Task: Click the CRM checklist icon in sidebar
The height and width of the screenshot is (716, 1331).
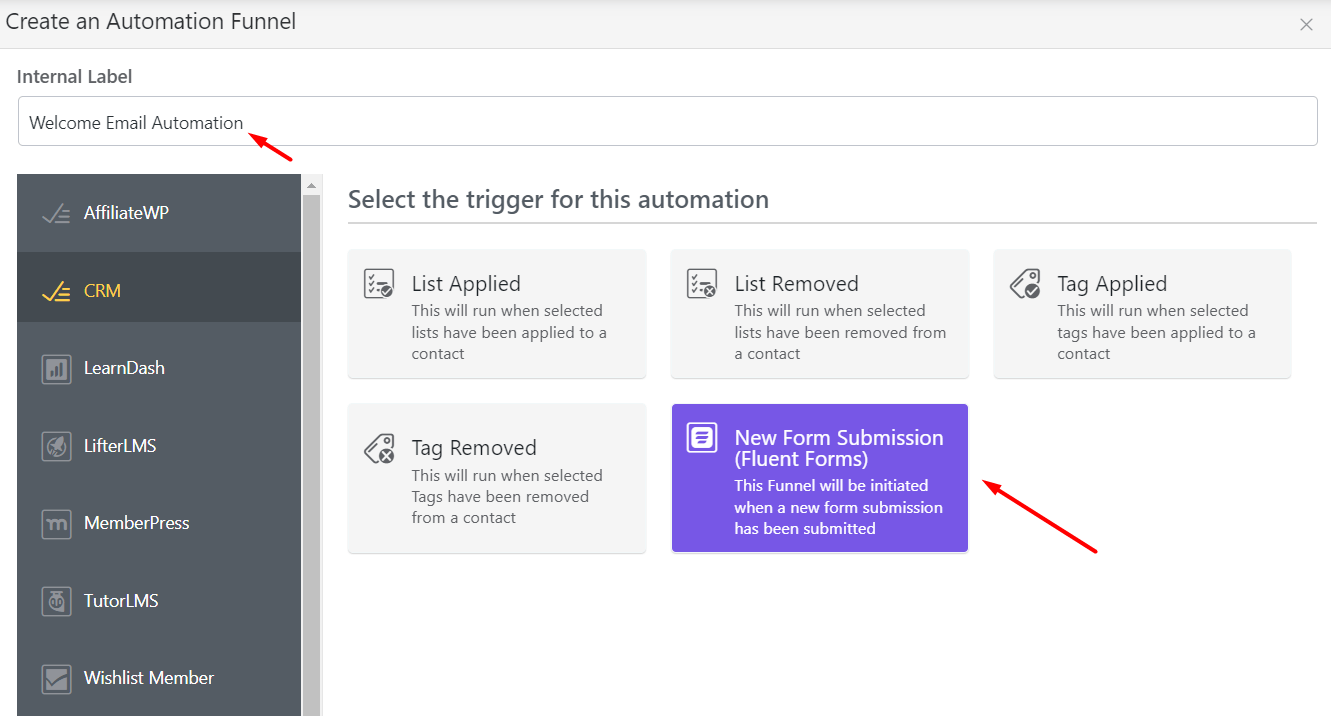Action: point(56,291)
